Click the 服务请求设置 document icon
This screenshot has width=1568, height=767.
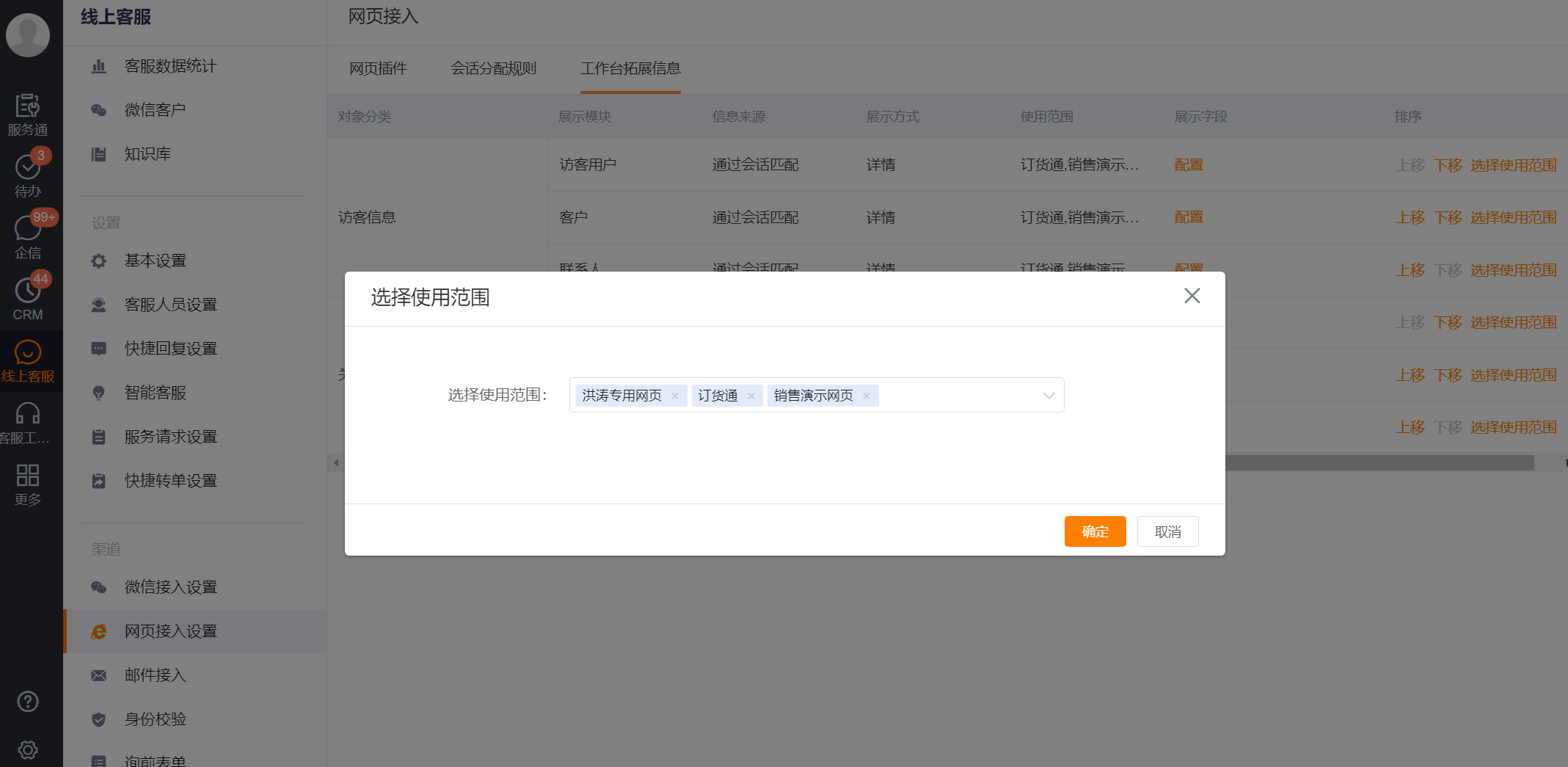tap(98, 437)
